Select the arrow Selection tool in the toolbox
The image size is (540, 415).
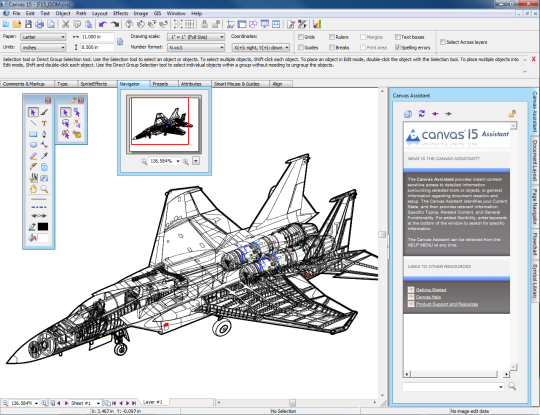33,112
